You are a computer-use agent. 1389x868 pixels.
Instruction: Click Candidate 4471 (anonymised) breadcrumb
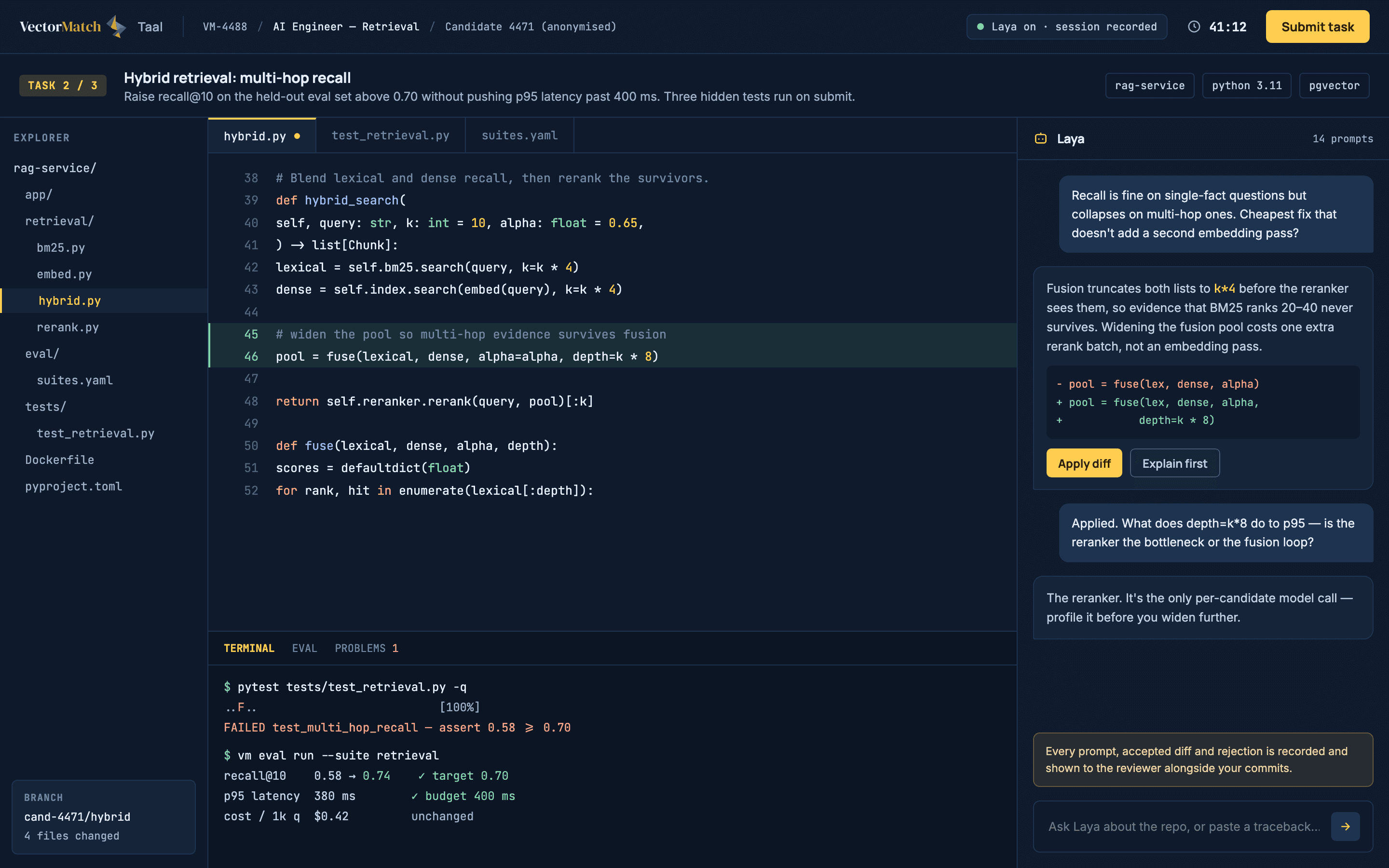(531, 27)
